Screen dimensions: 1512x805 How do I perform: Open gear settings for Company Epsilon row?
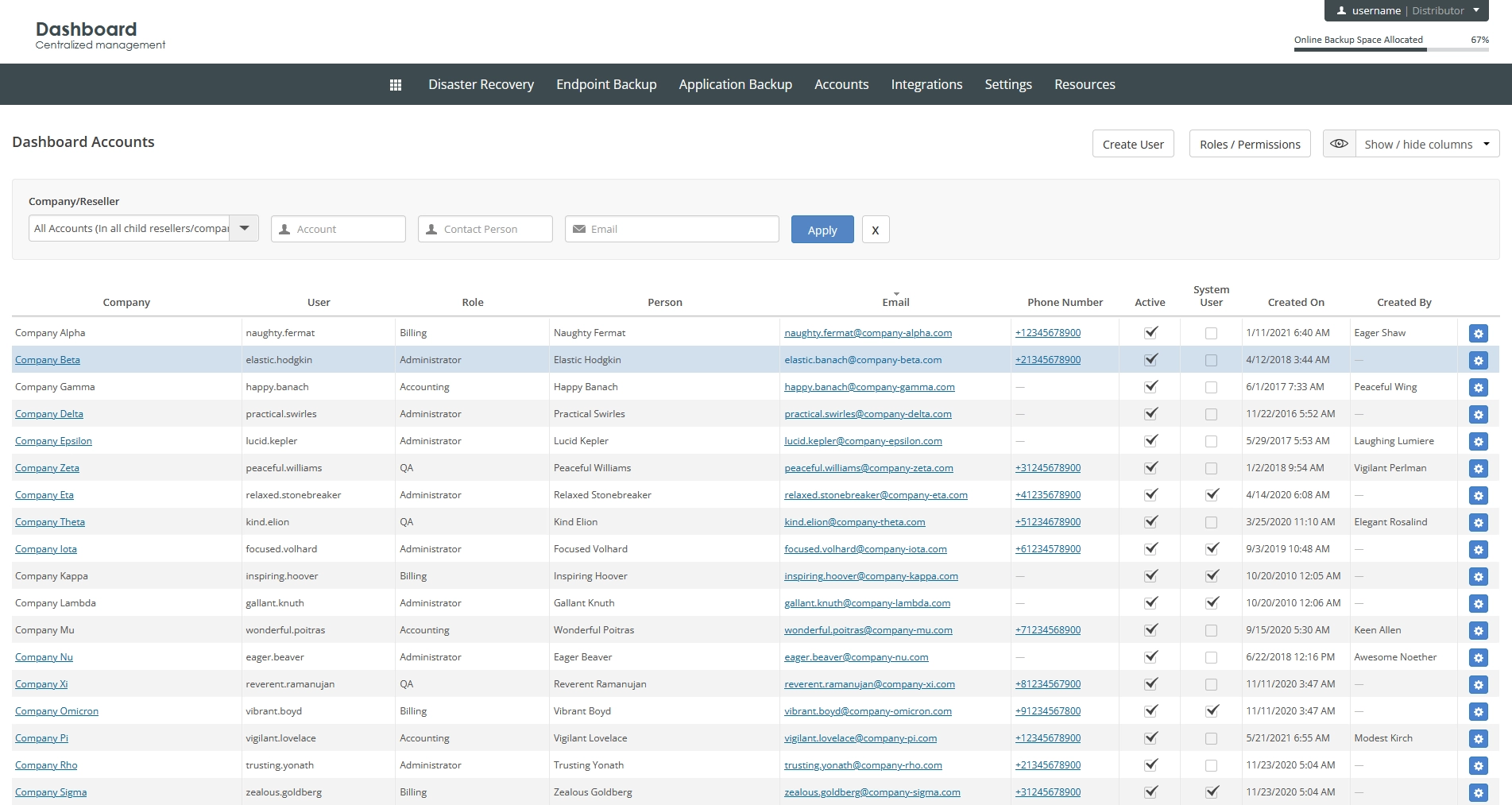click(1478, 442)
